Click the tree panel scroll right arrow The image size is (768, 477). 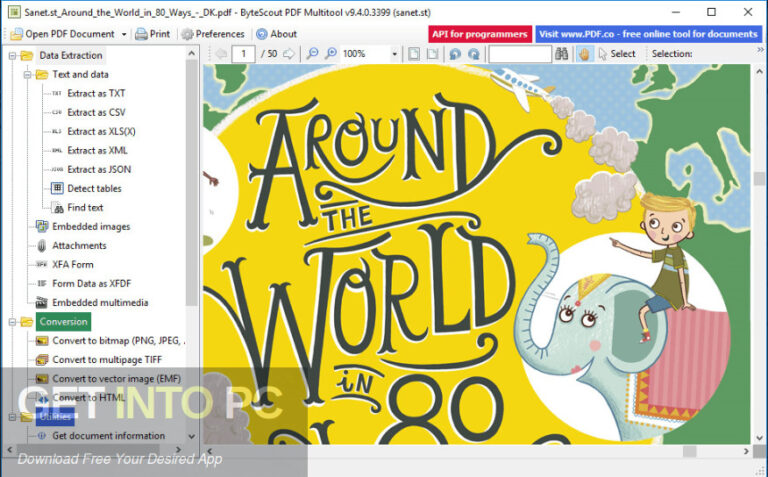pyautogui.click(x=178, y=449)
